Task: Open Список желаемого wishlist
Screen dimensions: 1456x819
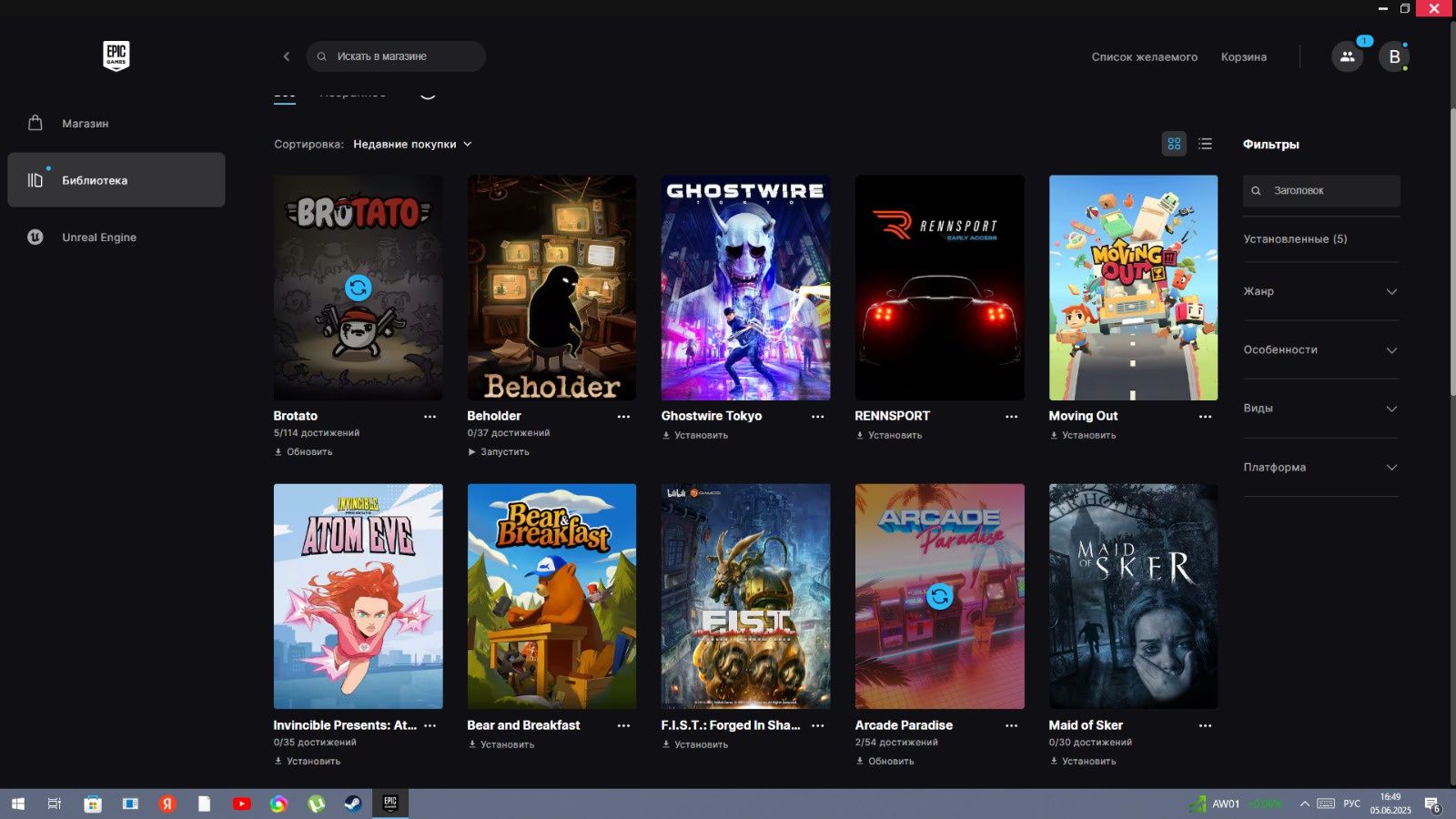Action: click(x=1144, y=56)
